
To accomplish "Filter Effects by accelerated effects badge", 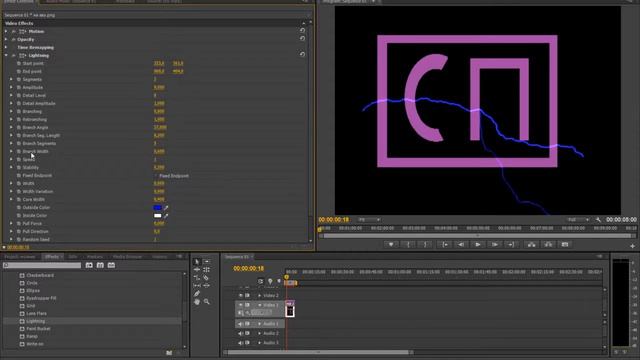I will pyautogui.click(x=89, y=265).
